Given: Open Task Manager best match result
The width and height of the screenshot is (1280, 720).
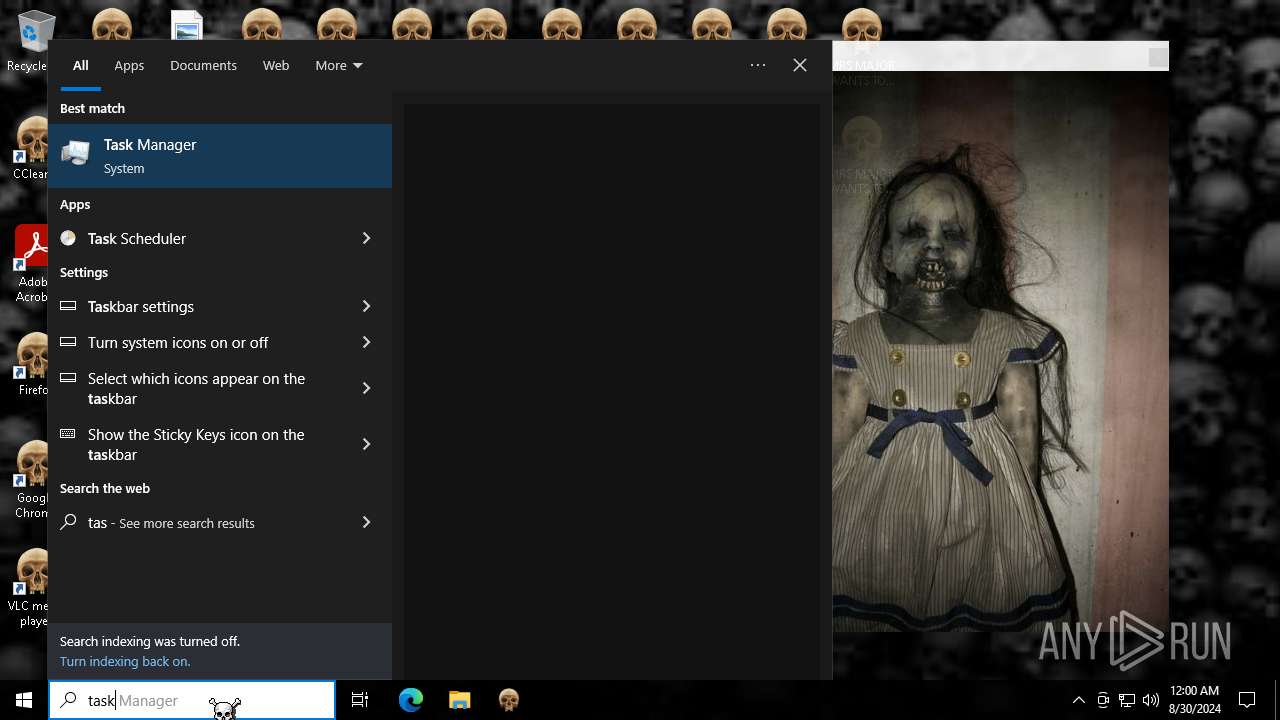Looking at the screenshot, I should pyautogui.click(x=220, y=156).
